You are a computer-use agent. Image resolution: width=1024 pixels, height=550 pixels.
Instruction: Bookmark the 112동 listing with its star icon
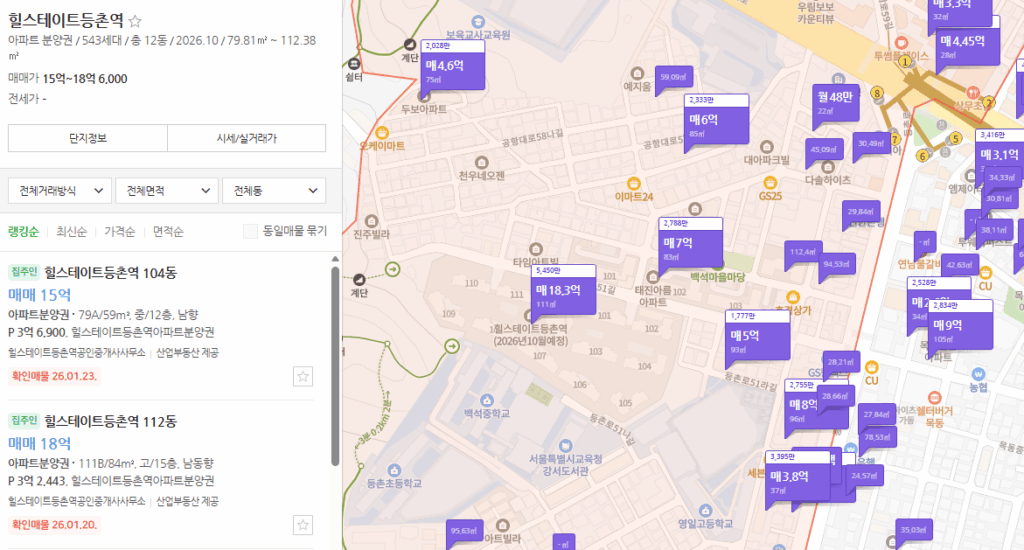pyautogui.click(x=304, y=525)
